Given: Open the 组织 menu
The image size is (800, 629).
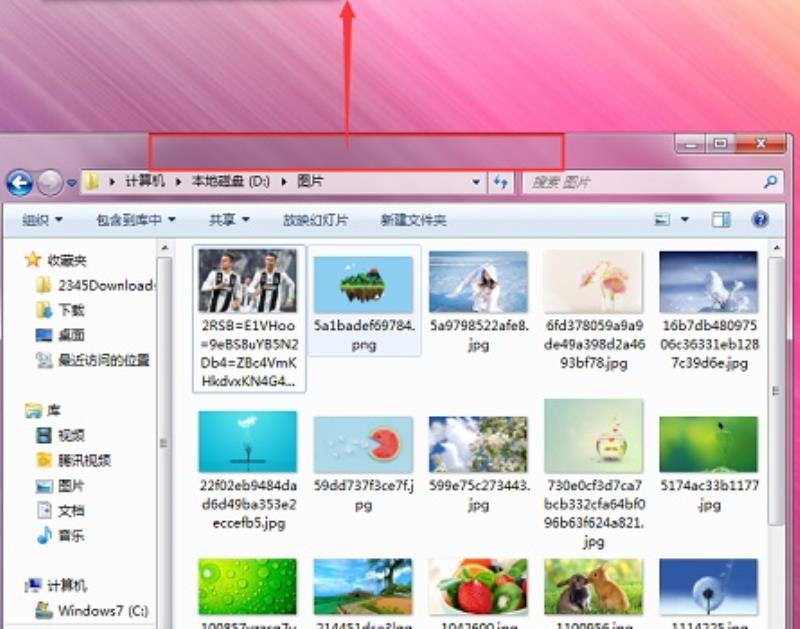Looking at the screenshot, I should [42, 220].
